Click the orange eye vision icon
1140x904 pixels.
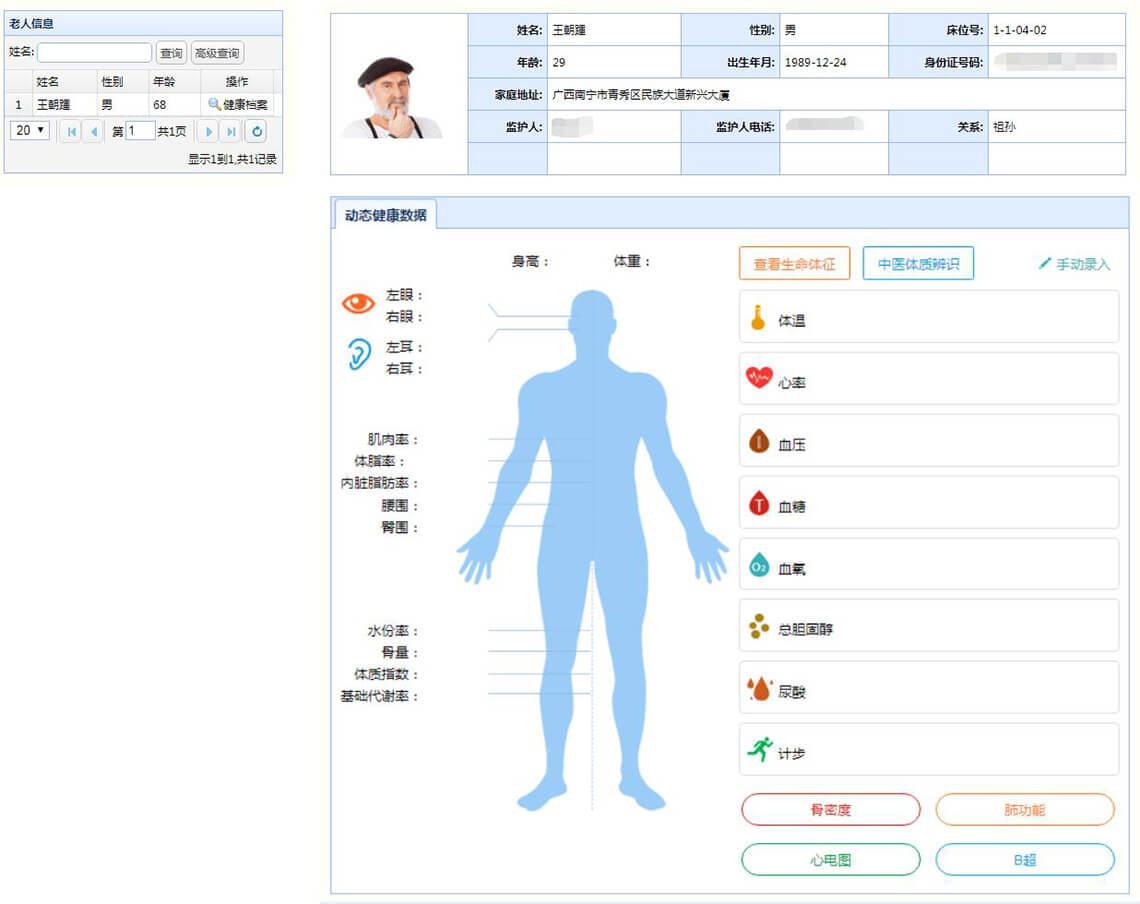[358, 304]
